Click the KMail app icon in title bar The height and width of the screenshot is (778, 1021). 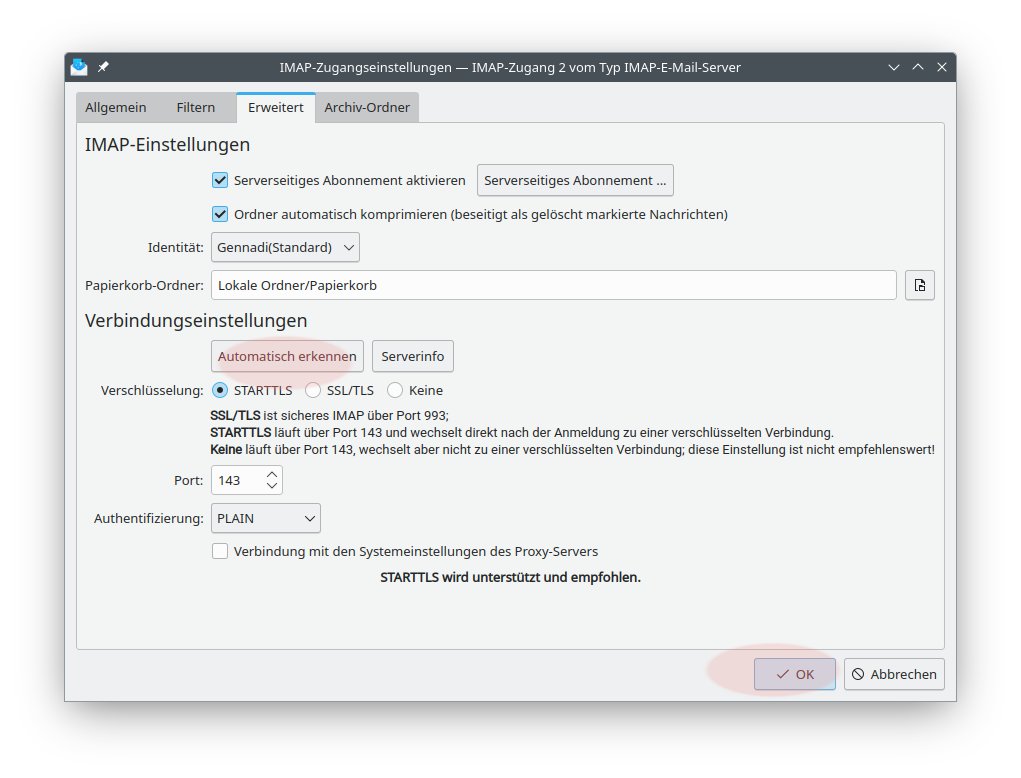[x=79, y=67]
